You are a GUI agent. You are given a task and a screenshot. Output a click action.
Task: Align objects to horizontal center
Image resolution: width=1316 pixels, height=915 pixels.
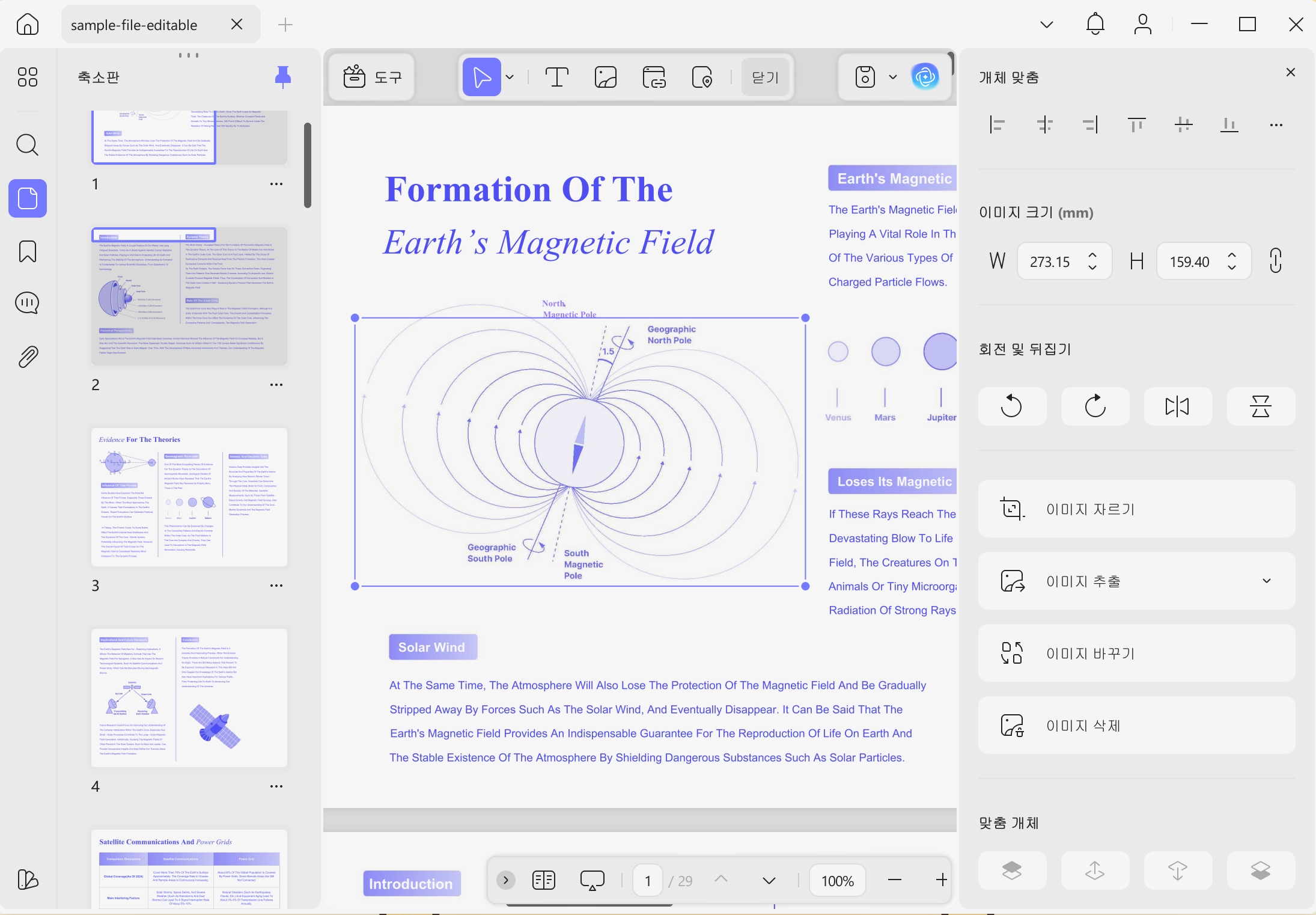click(1045, 125)
